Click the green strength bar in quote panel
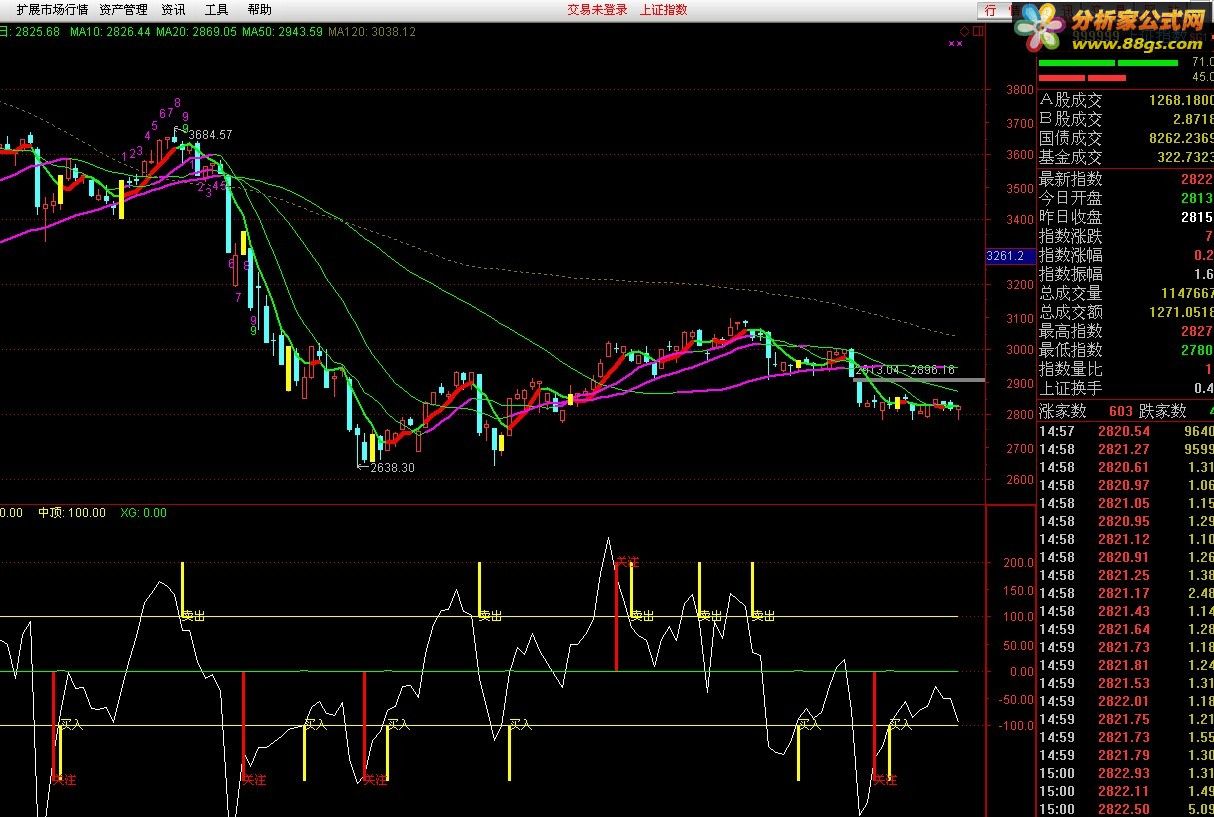This screenshot has height=817, width=1214. [x=1108, y=63]
